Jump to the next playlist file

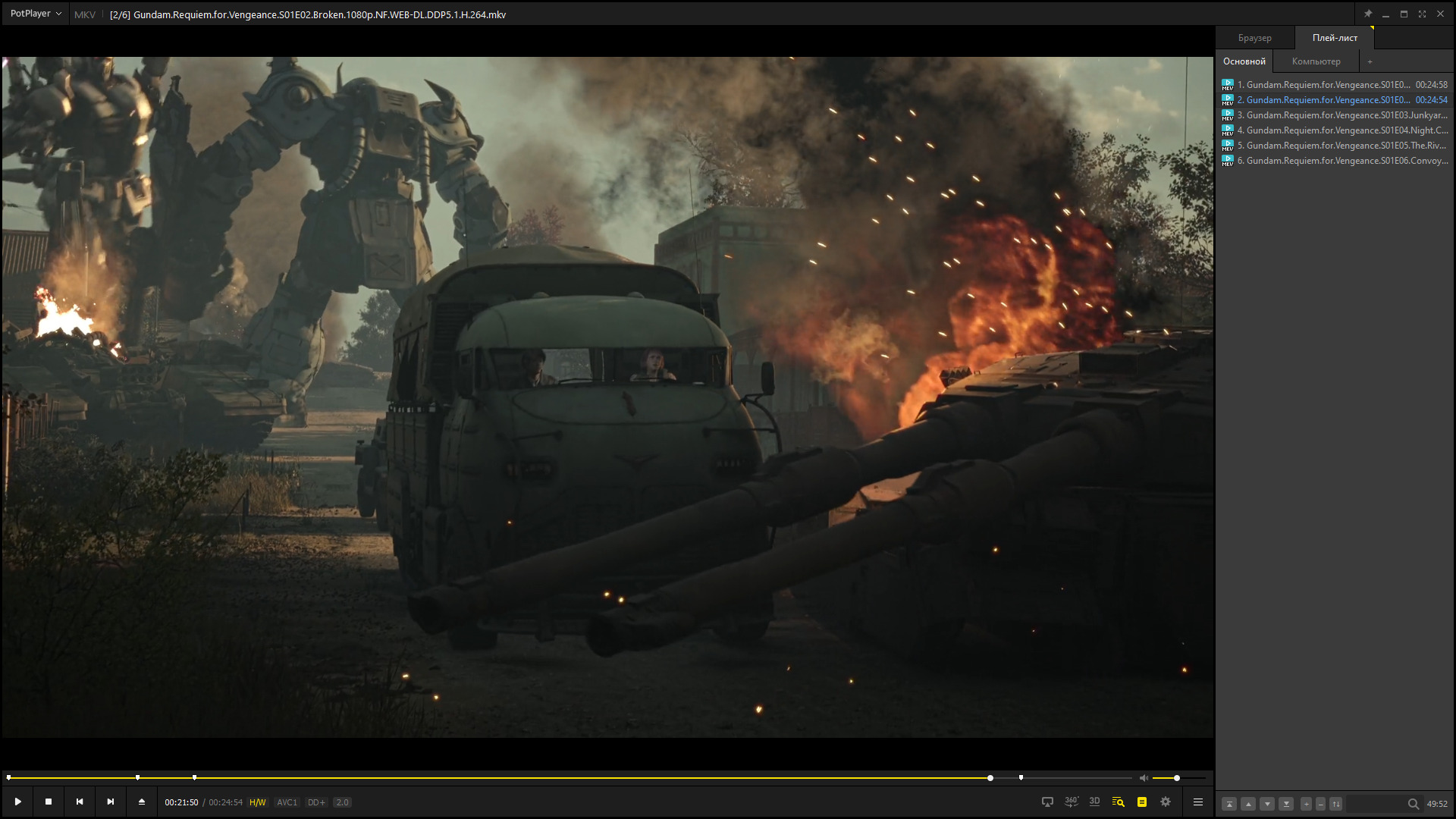point(111,802)
